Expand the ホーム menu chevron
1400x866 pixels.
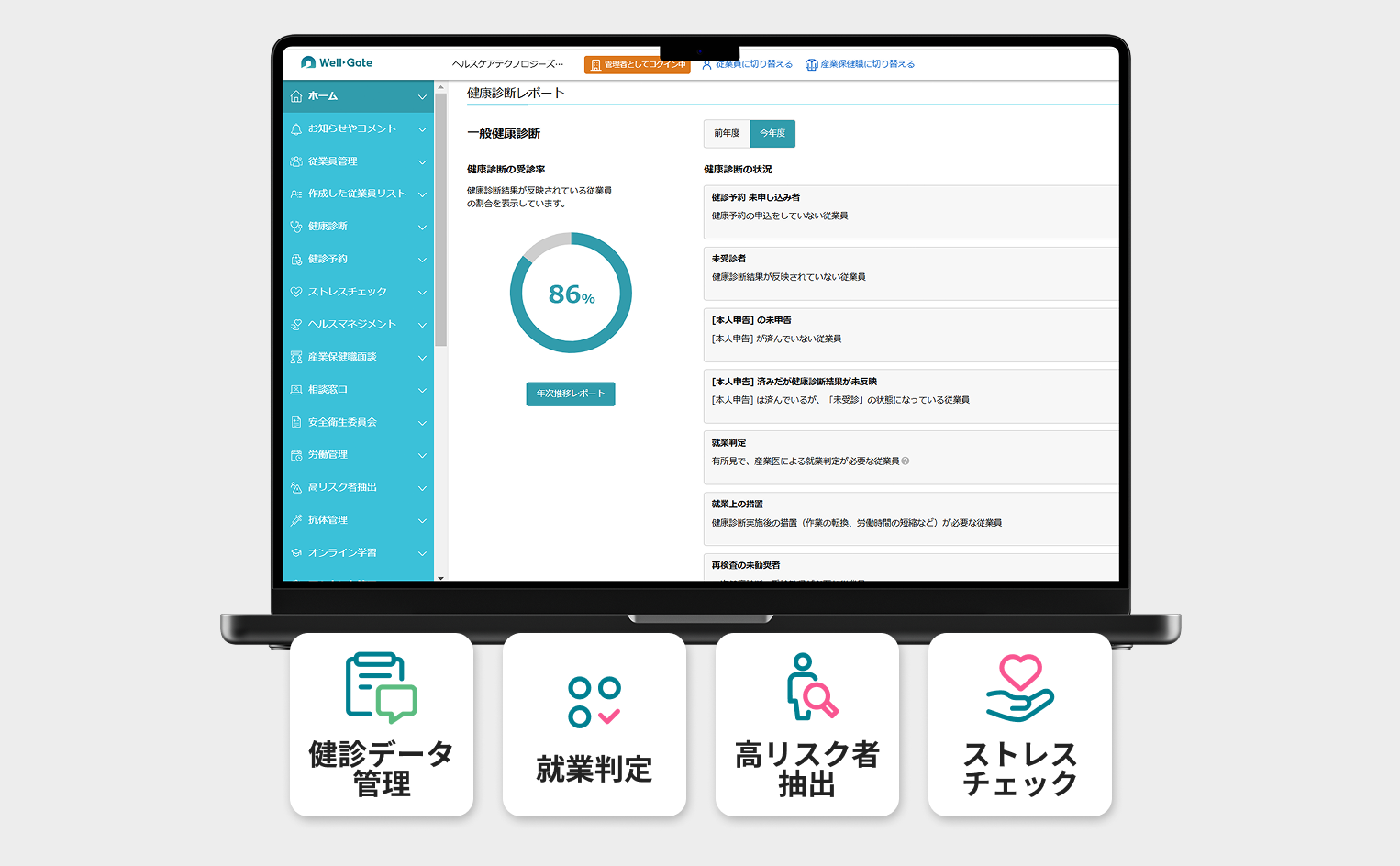[x=422, y=96]
